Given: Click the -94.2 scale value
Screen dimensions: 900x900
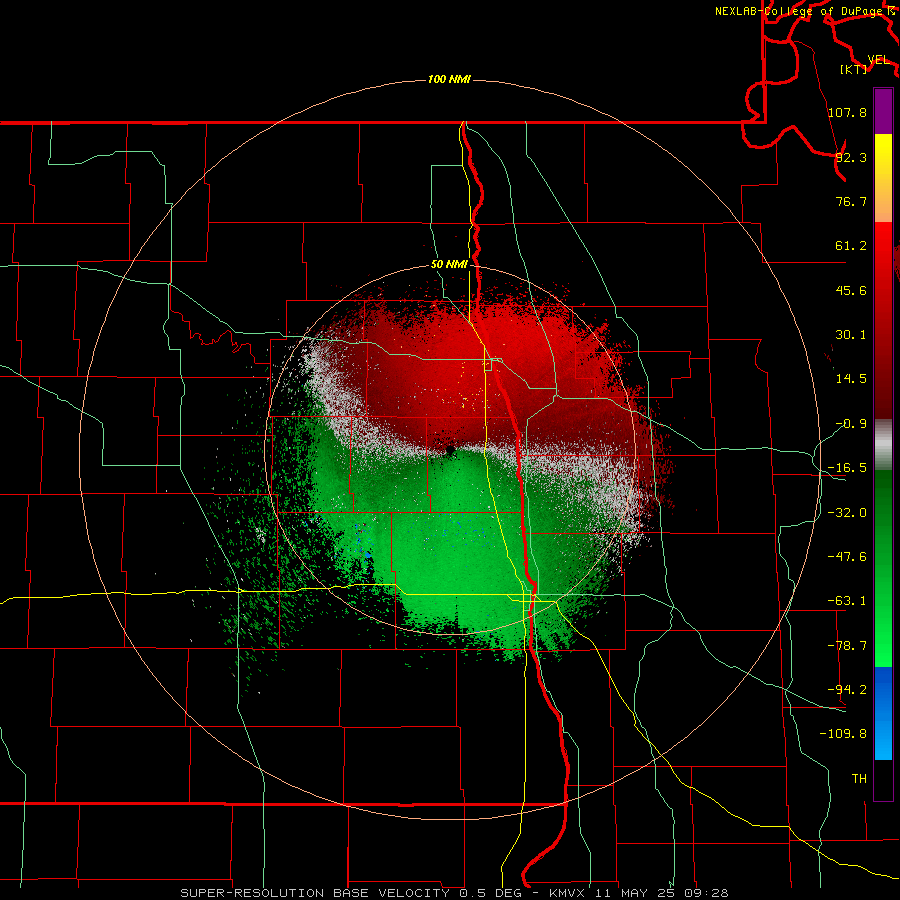Looking at the screenshot, I should point(847,689).
